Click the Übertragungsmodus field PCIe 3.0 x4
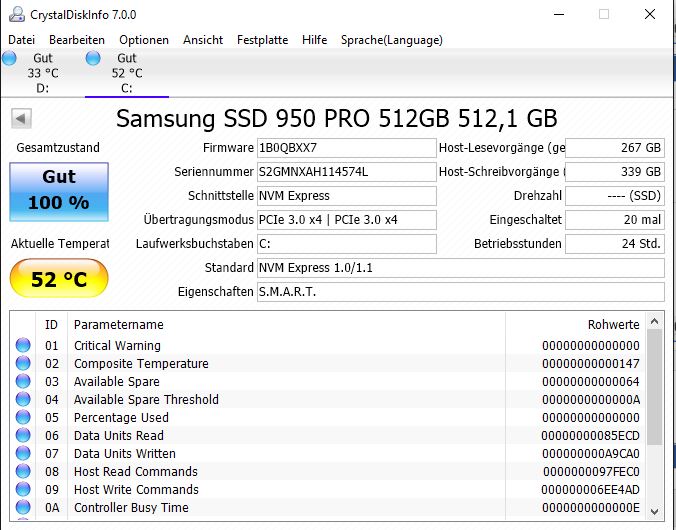The image size is (676, 530). (x=347, y=220)
